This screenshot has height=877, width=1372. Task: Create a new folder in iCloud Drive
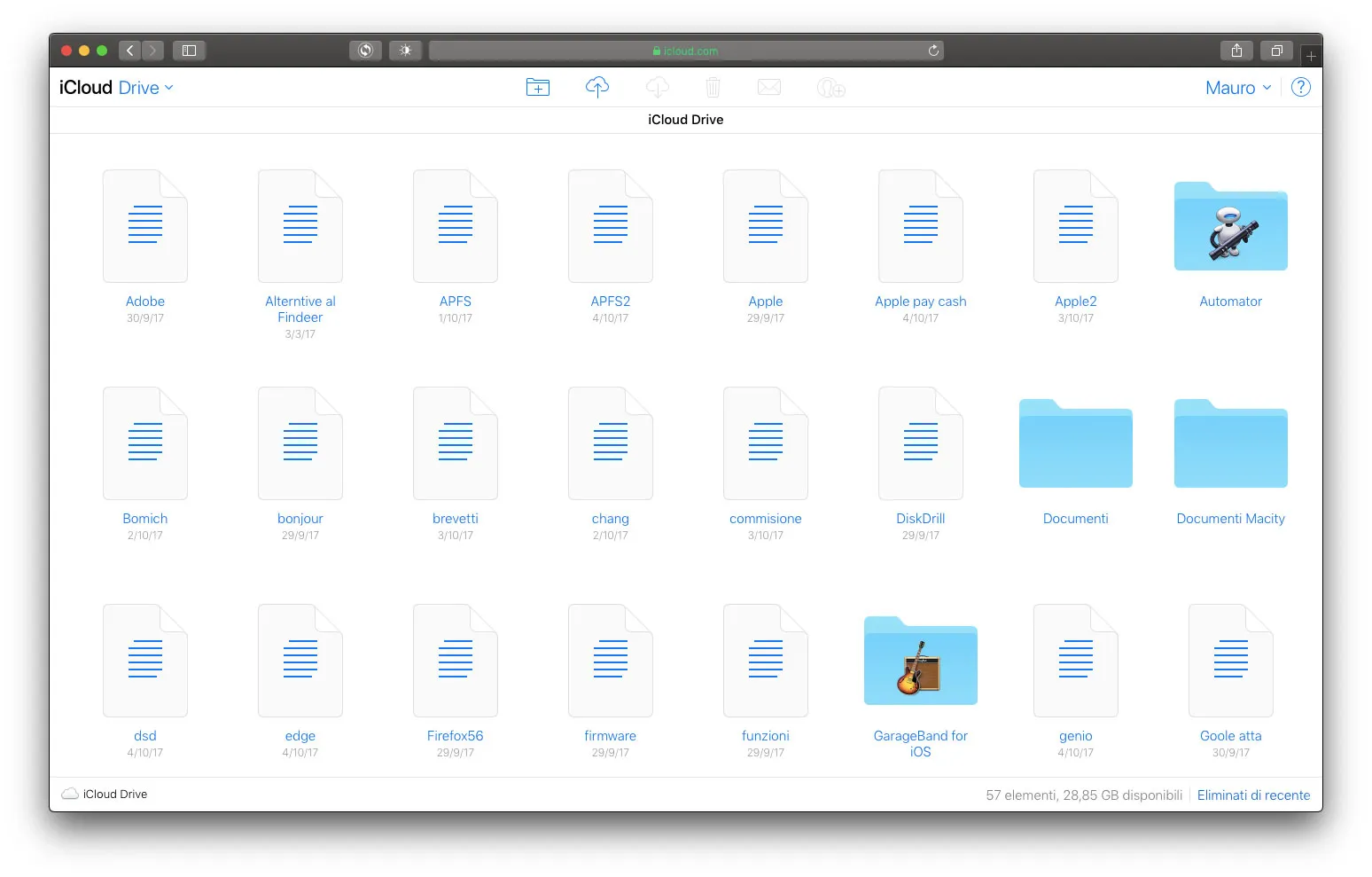click(538, 87)
